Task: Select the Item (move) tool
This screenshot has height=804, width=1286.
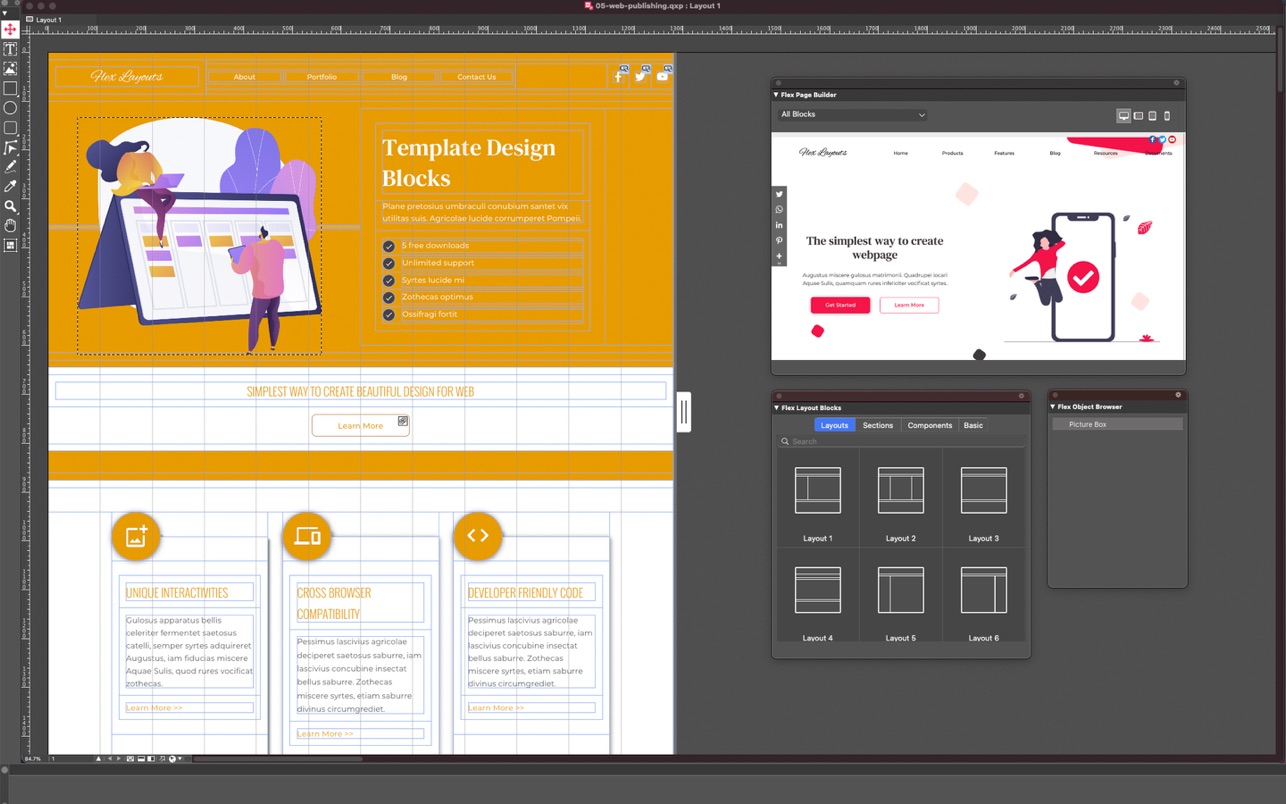Action: click(x=10, y=30)
